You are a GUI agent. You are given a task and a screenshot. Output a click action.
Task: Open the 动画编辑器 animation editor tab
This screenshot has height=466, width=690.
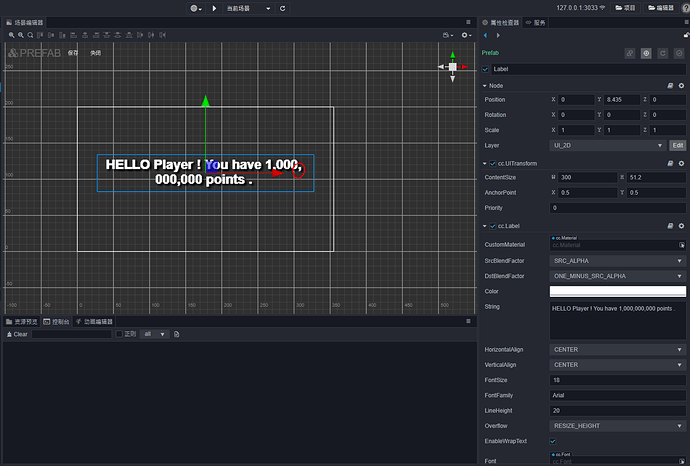pyautogui.click(x=94, y=322)
